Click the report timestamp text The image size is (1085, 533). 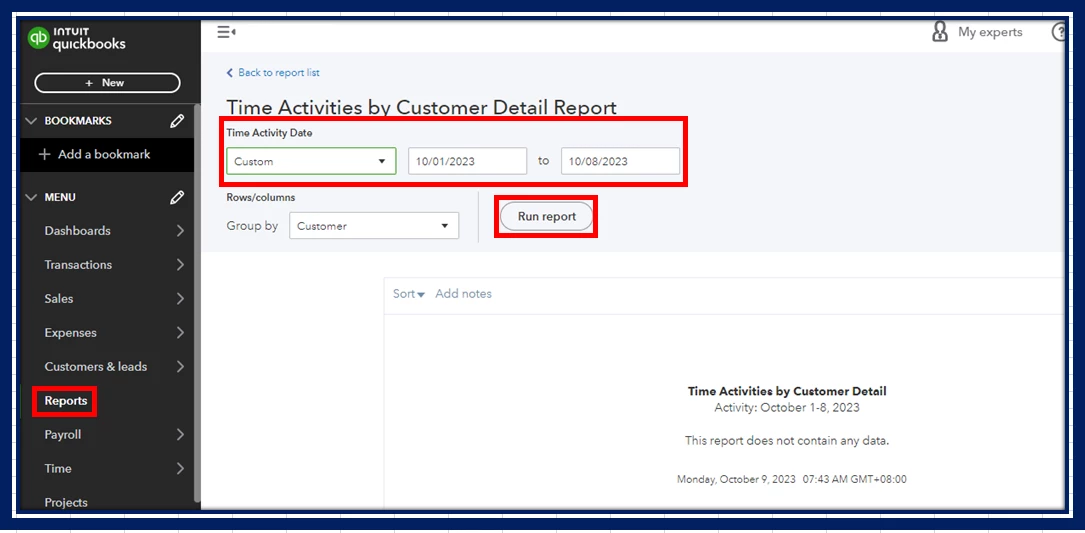point(792,479)
